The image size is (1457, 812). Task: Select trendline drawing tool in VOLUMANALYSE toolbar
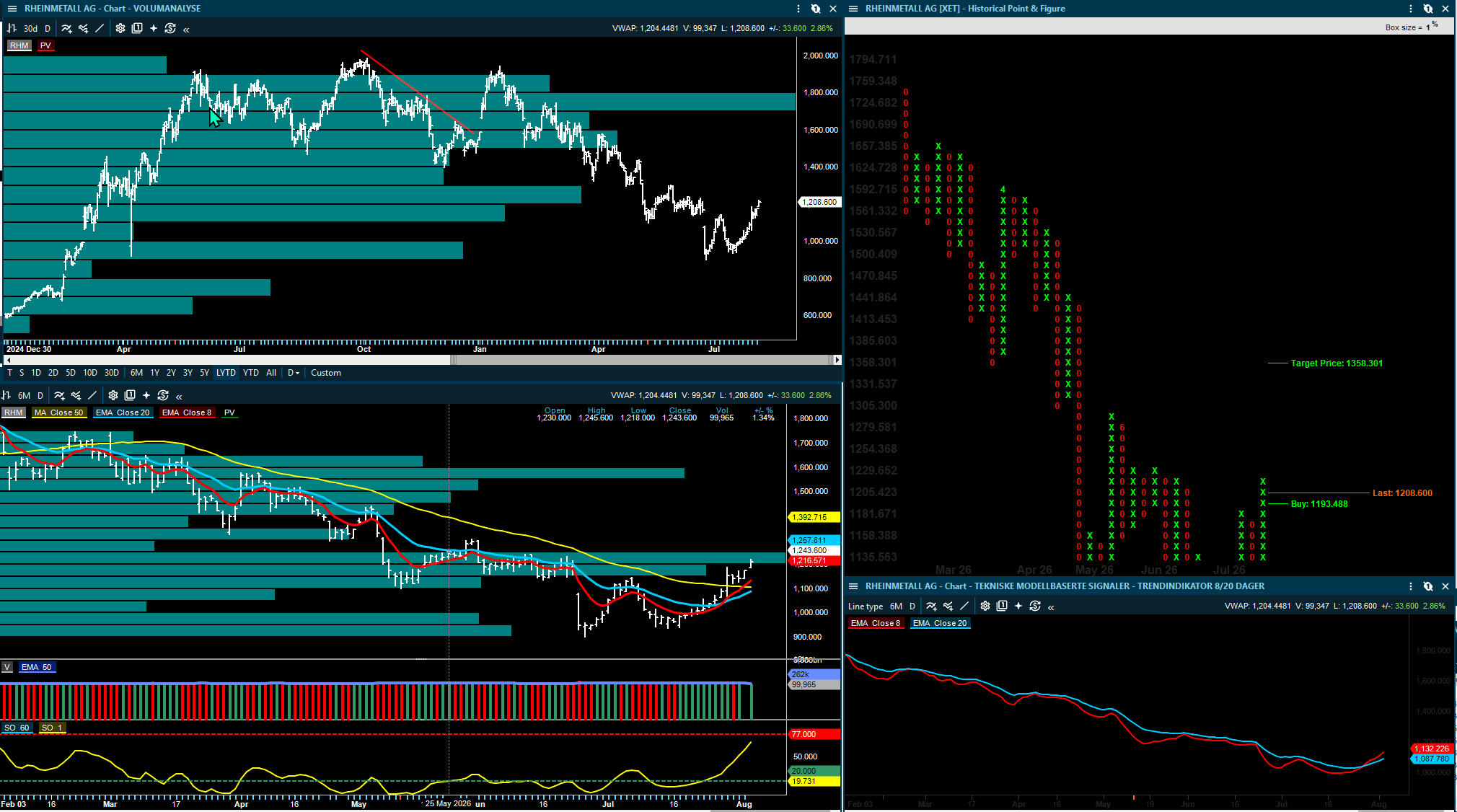click(100, 29)
